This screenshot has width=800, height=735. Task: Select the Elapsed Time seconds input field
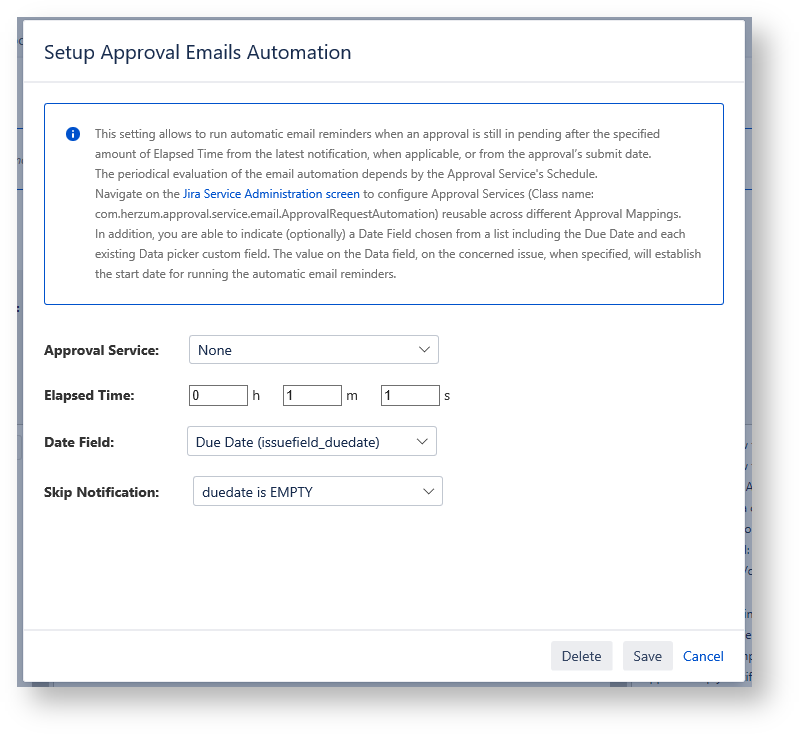(x=410, y=396)
